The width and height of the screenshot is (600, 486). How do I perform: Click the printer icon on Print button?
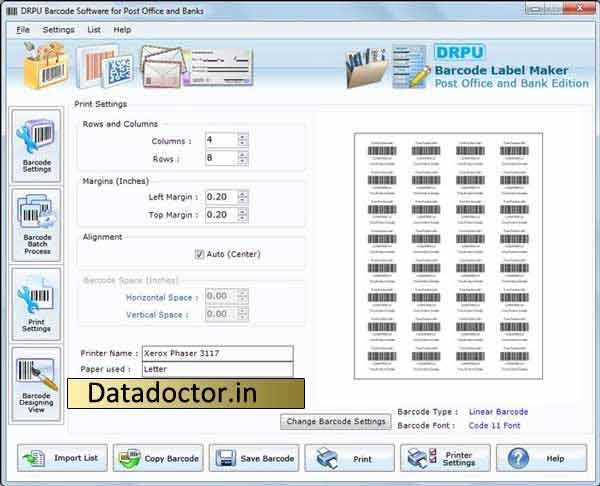point(327,458)
